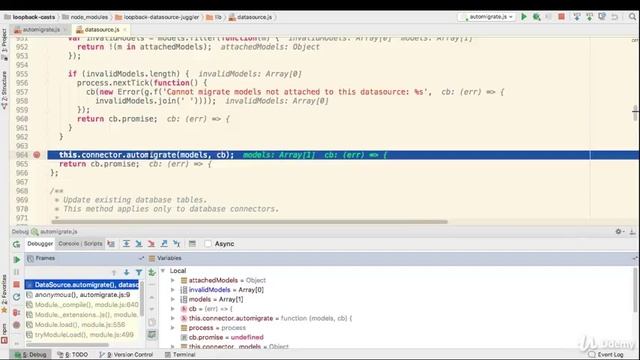Expand the process variable
The width and height of the screenshot is (640, 360).
click(x=173, y=328)
